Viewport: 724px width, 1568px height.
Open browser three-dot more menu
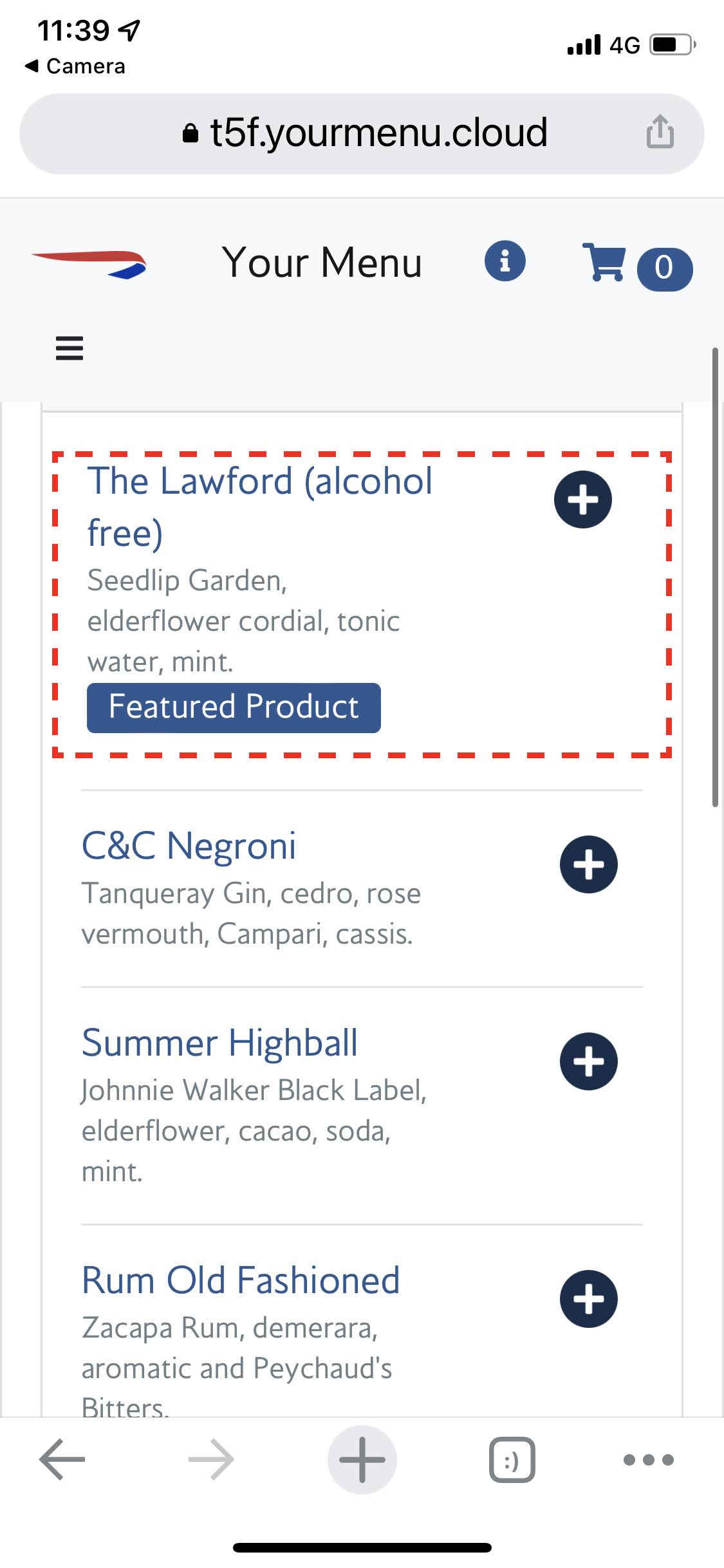coord(648,1459)
